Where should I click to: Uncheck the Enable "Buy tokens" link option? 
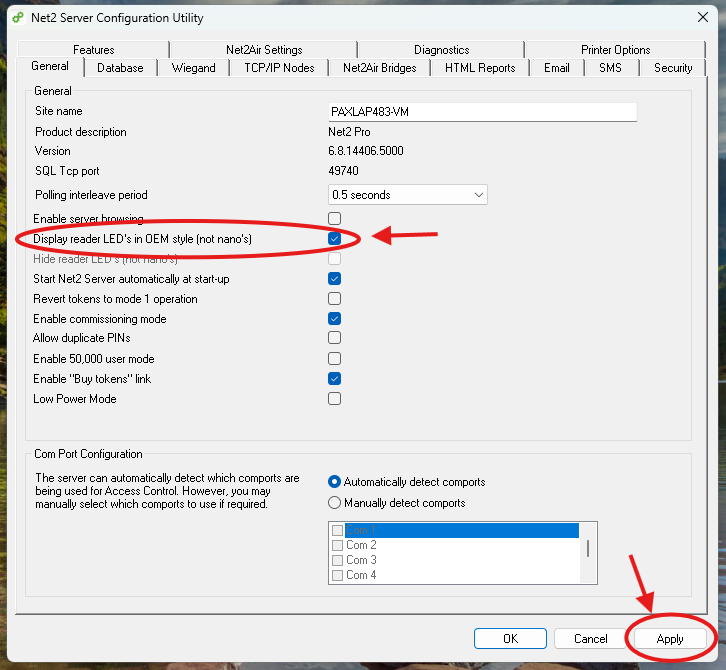[x=334, y=379]
